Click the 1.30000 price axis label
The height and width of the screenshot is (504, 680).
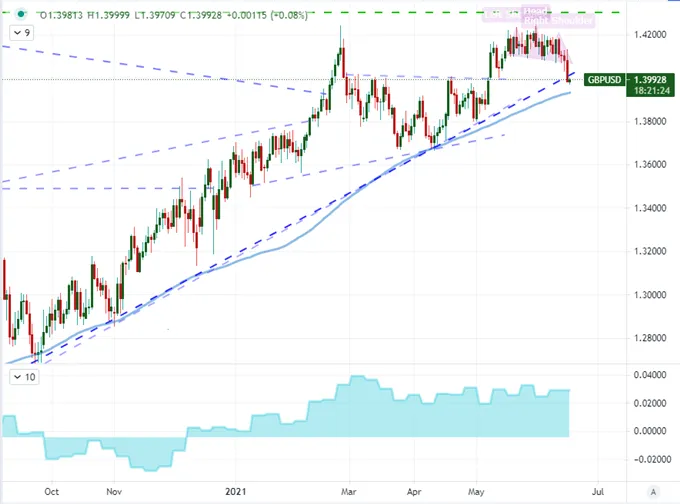click(650, 295)
